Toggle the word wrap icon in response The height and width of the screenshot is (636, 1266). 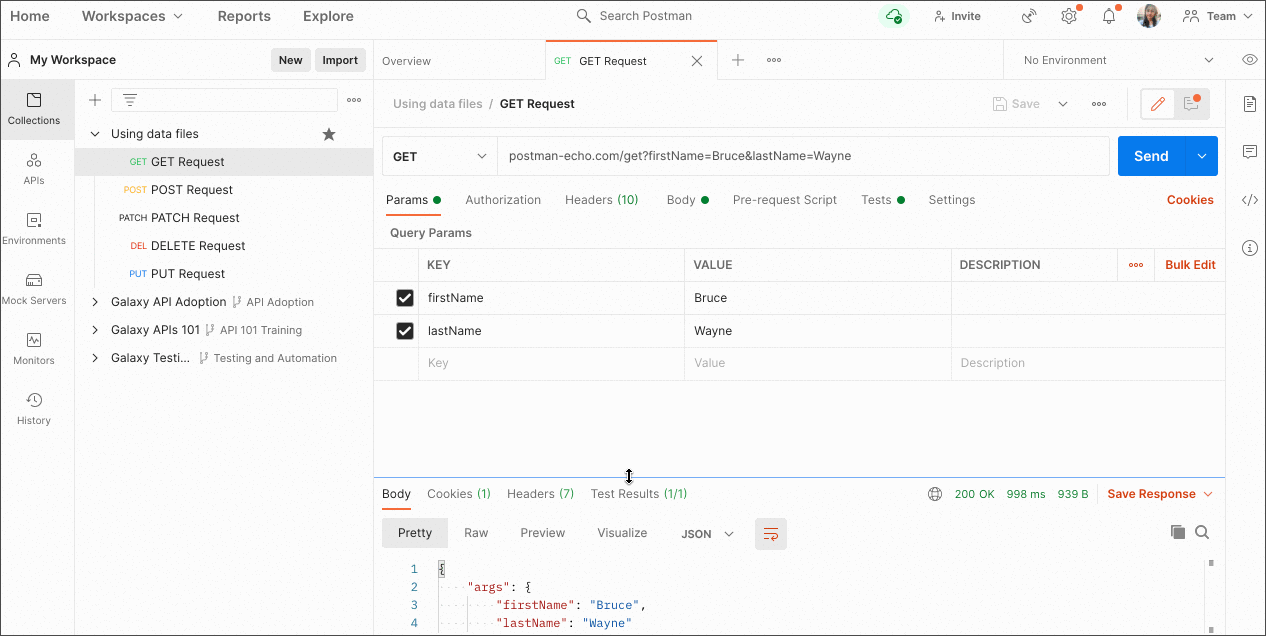[x=771, y=534]
